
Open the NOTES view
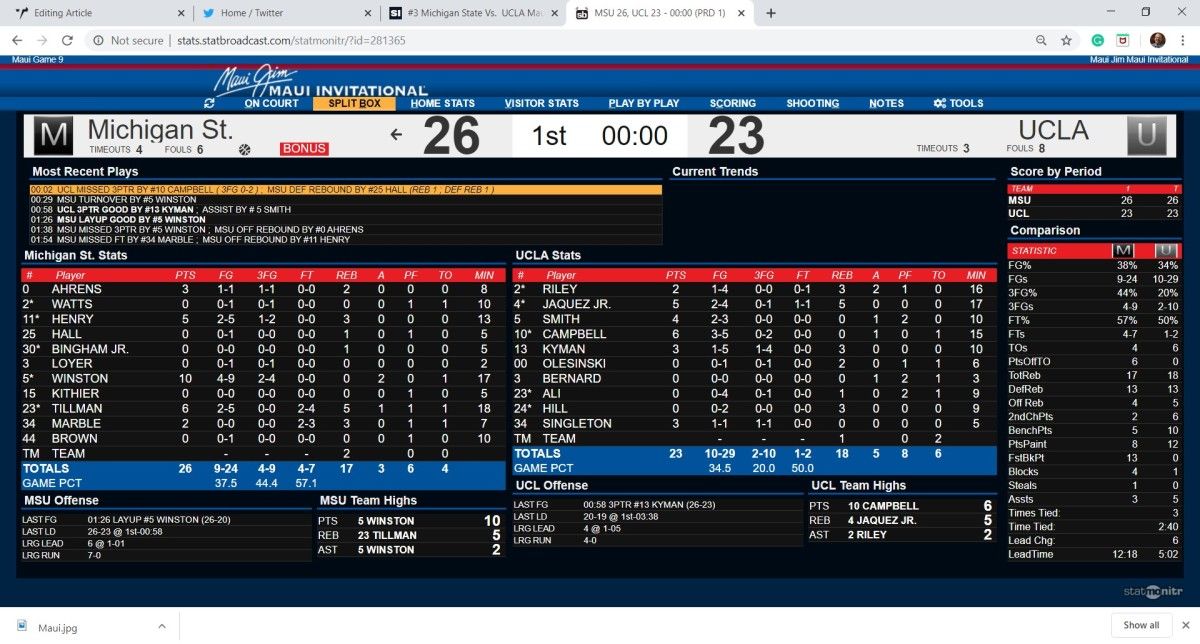(886, 103)
